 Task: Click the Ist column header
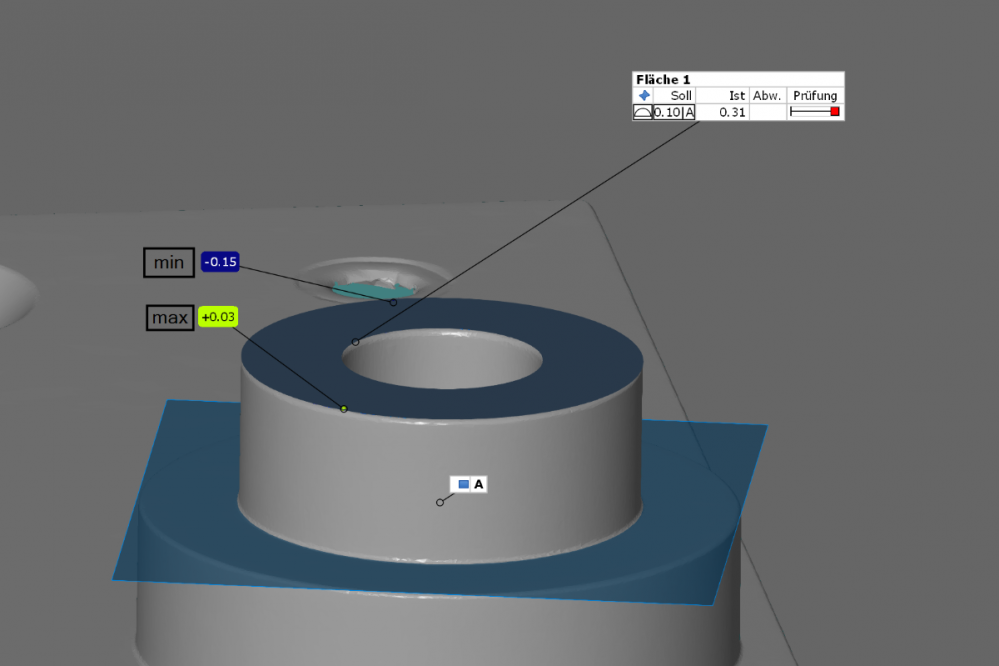tap(735, 95)
